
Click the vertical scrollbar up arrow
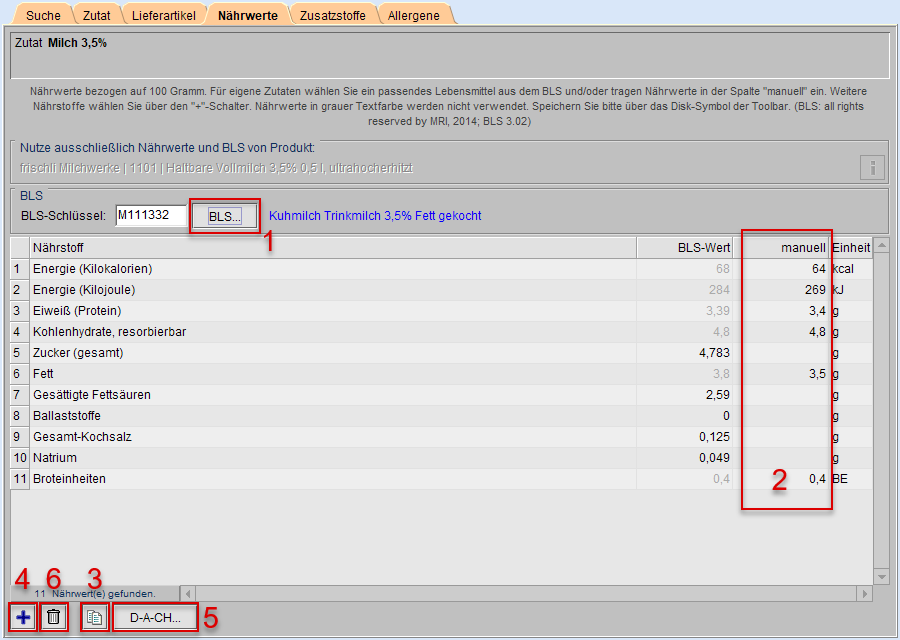pos(880,246)
